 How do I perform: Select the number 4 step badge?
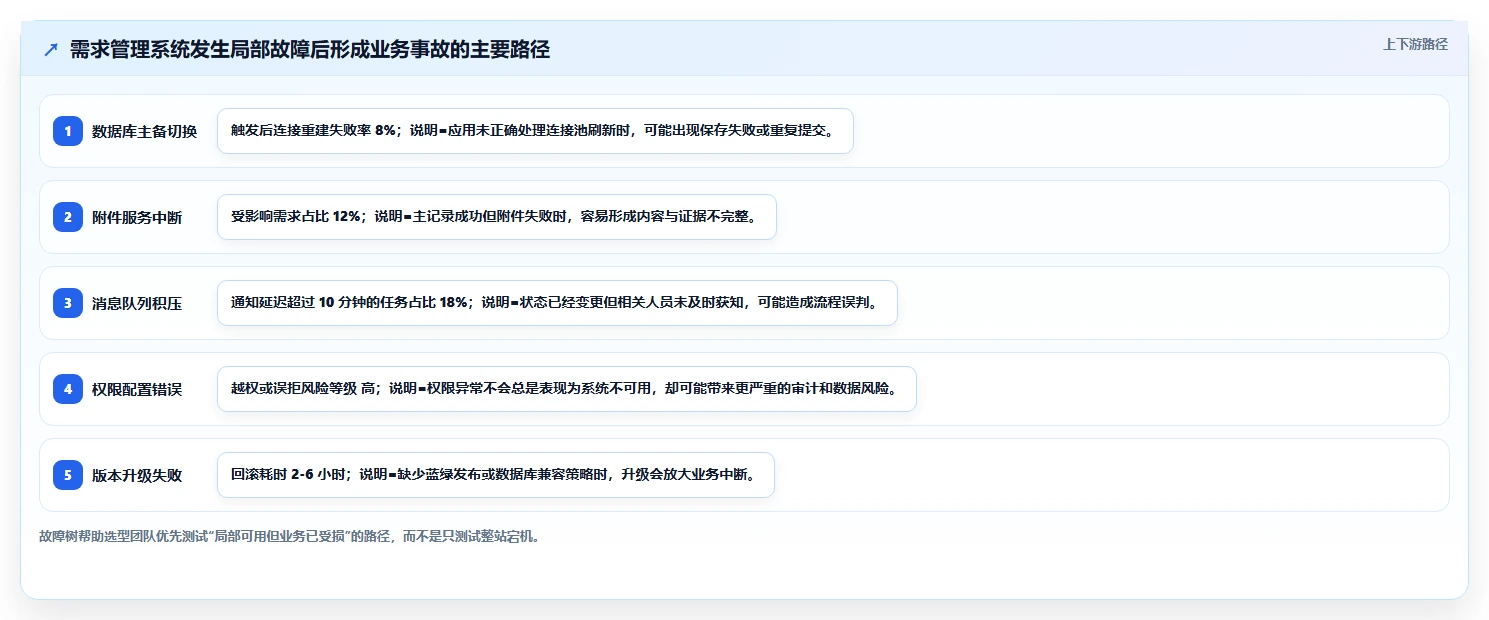click(x=68, y=389)
